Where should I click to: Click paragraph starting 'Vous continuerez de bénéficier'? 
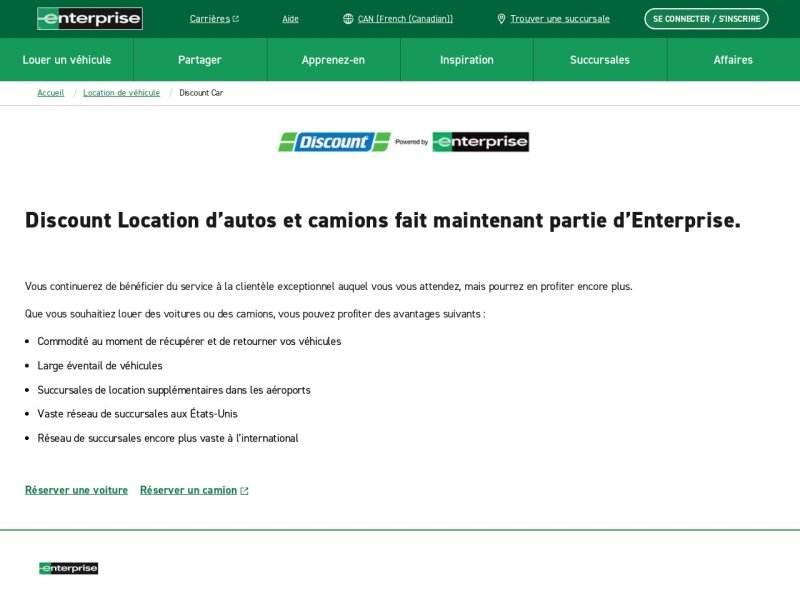click(329, 287)
